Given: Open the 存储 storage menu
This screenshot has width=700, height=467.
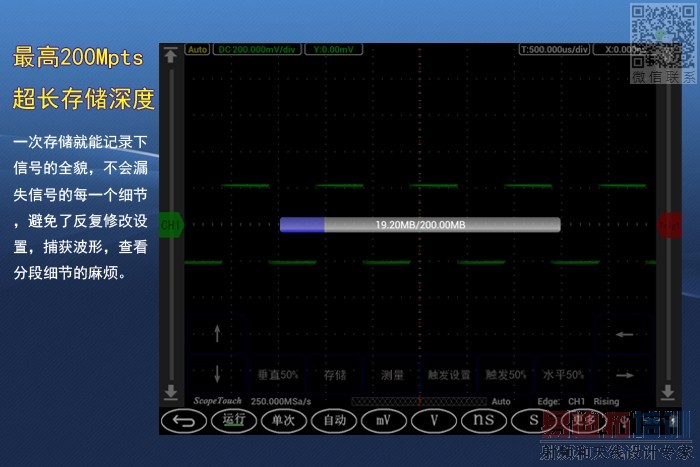Looking at the screenshot, I should tap(335, 375).
